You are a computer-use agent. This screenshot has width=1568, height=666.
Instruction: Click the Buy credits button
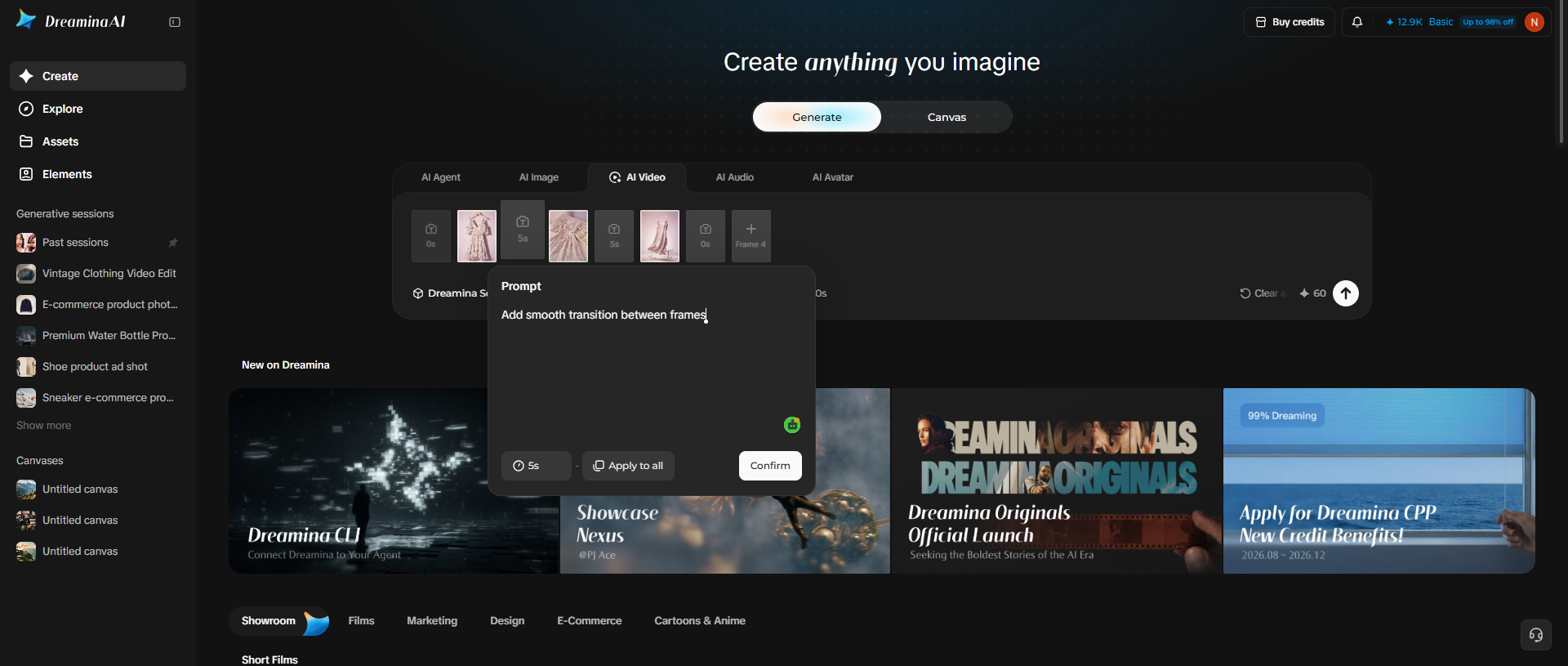pos(1290,22)
